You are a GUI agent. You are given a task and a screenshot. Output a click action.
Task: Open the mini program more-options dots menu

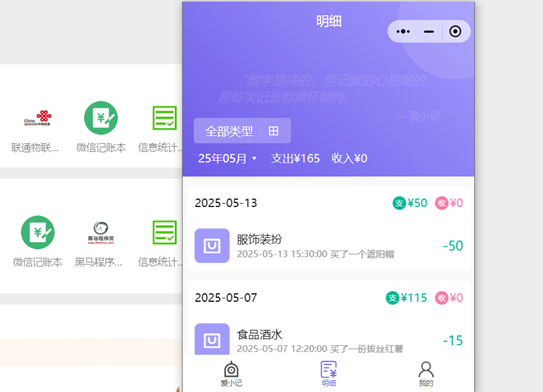coord(403,32)
